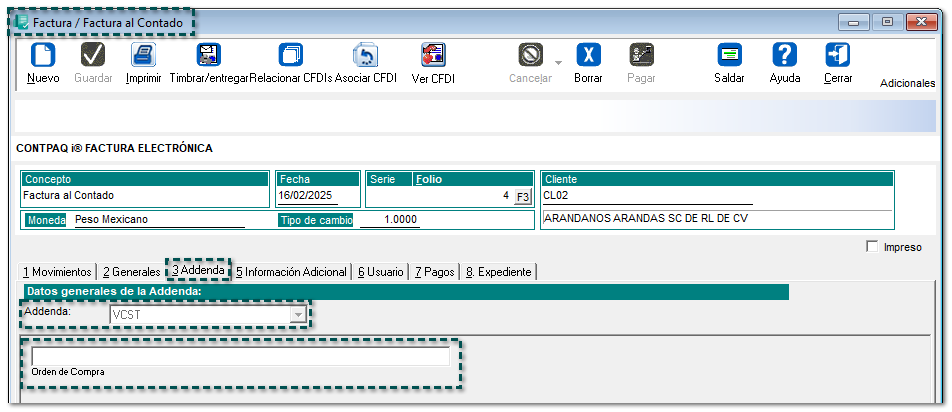Toggle the Impreso checkbox

click(872, 246)
